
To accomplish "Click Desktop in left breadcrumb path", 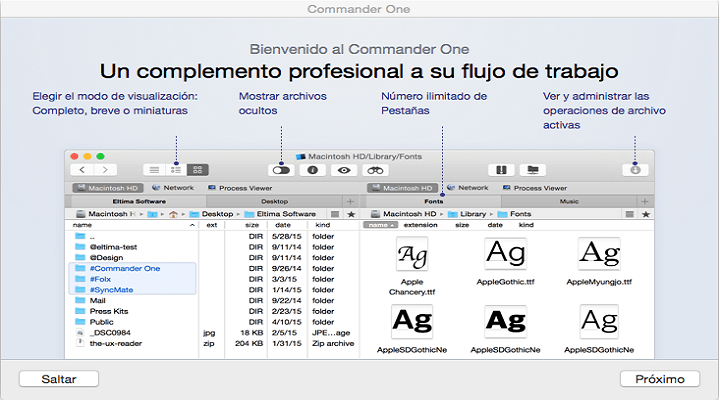I will (x=212, y=214).
